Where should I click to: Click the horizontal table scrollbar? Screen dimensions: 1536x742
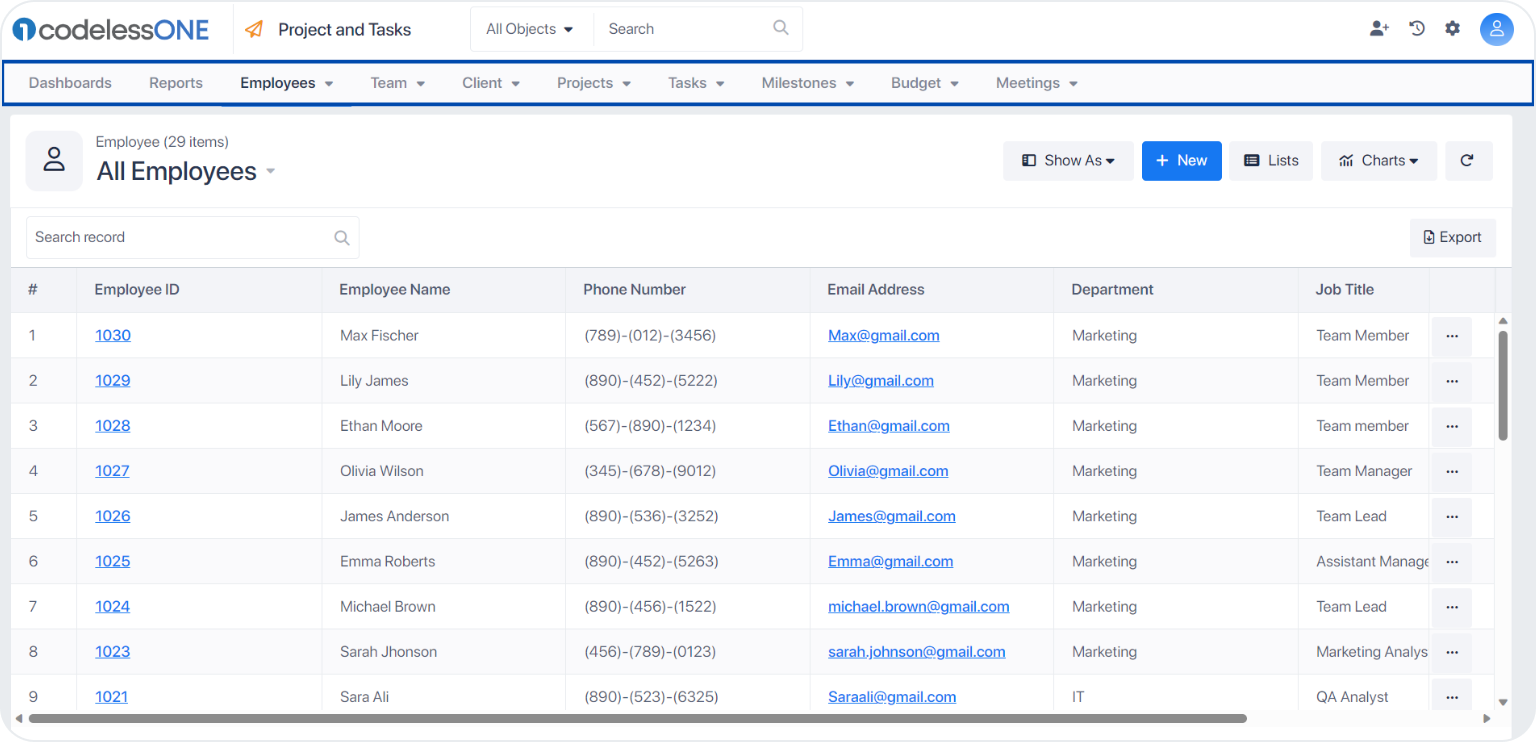pyautogui.click(x=638, y=718)
